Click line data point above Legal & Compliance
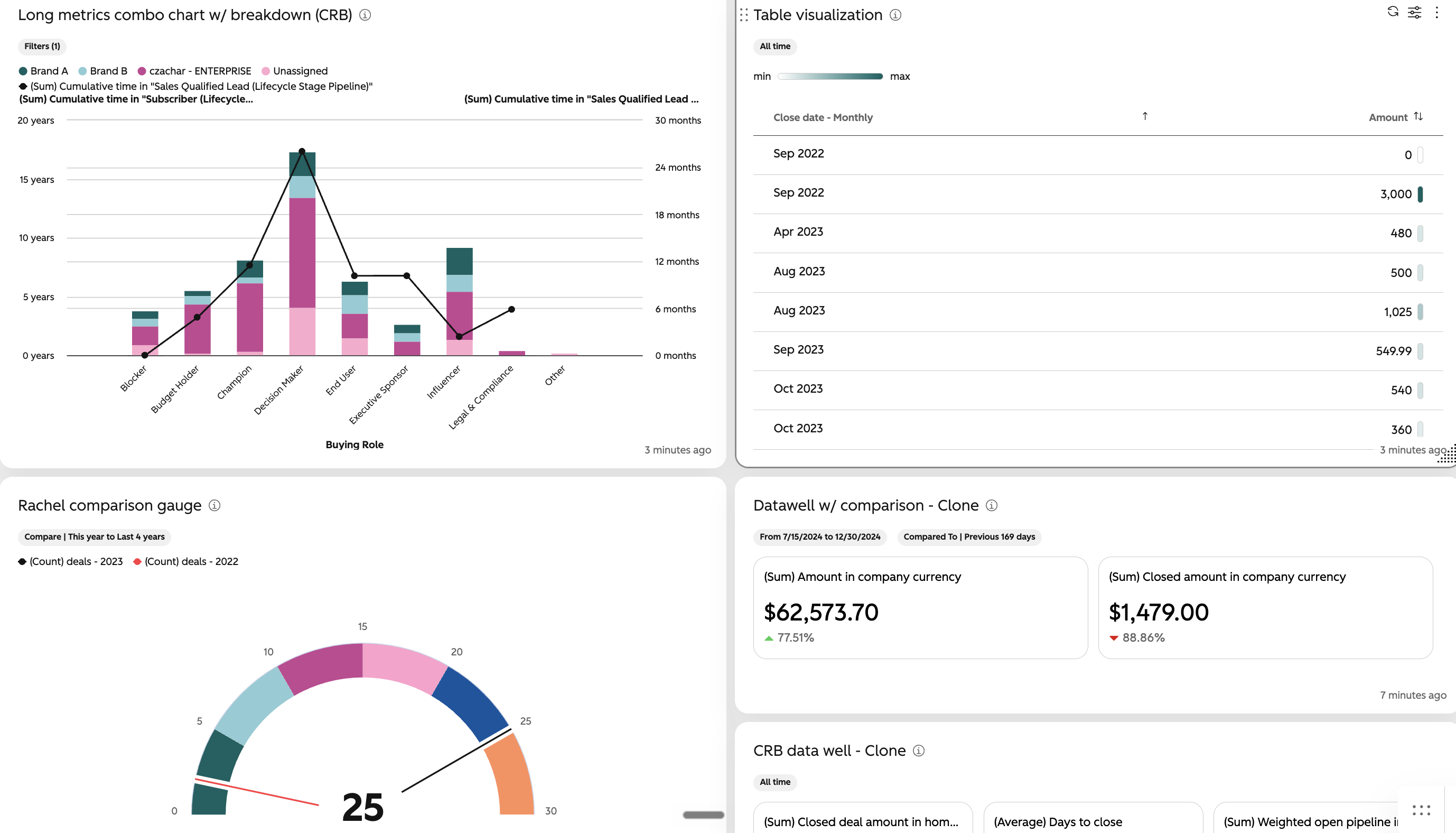1456x833 pixels. coord(511,310)
